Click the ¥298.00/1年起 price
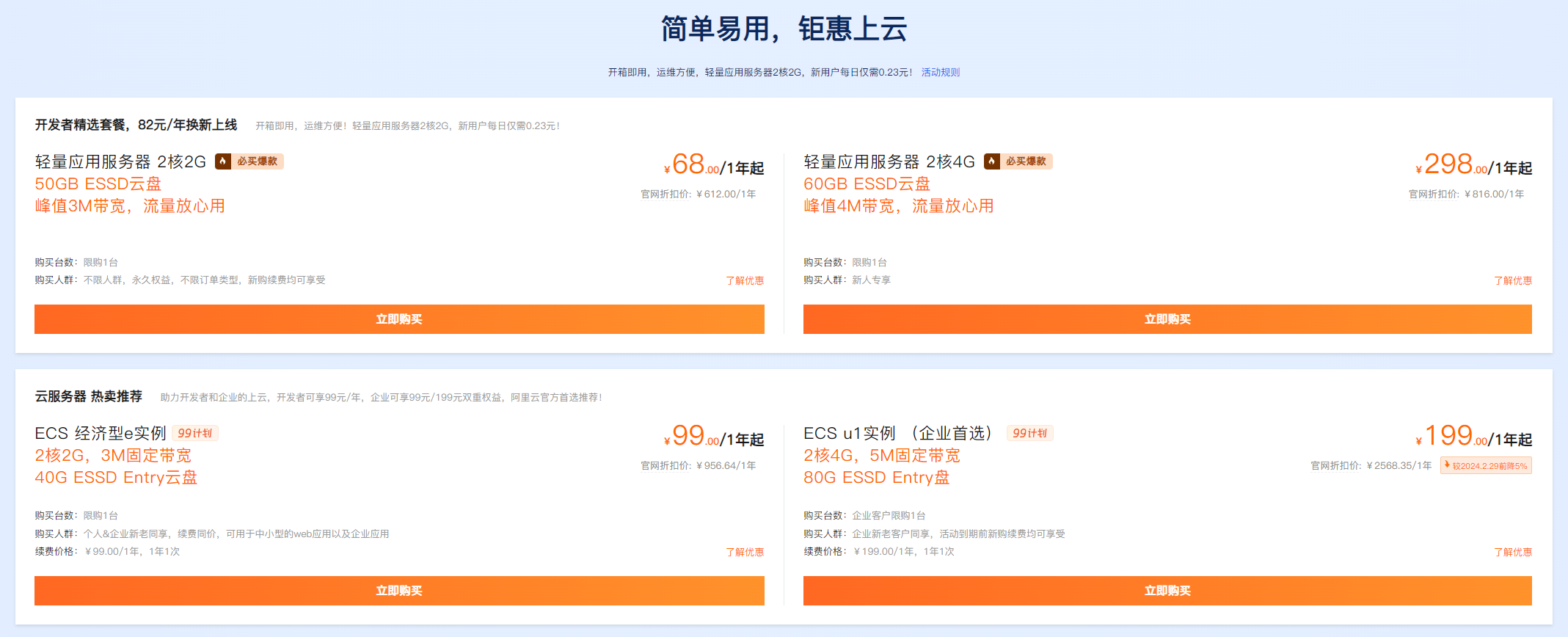The height and width of the screenshot is (637, 1568). coord(1473,164)
